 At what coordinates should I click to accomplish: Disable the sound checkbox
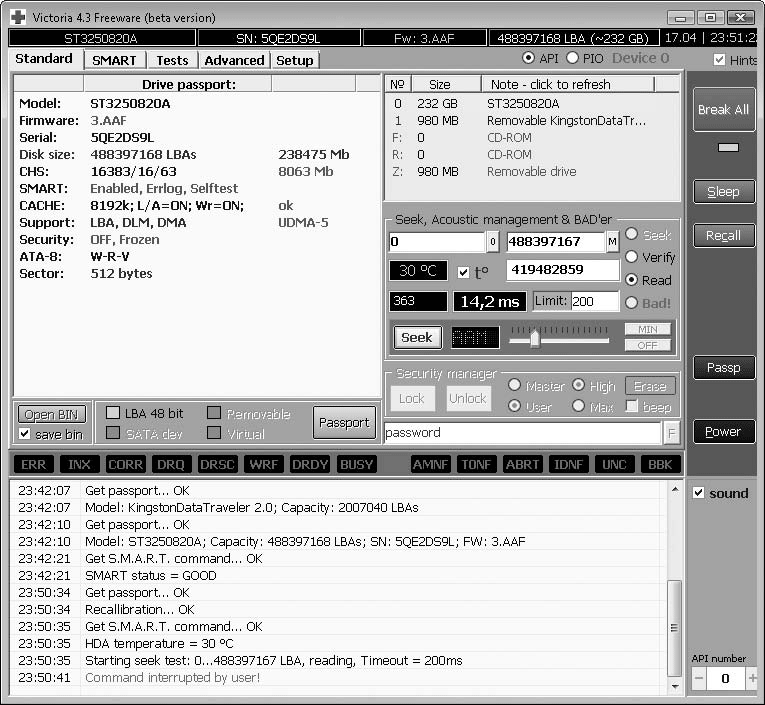(x=699, y=493)
